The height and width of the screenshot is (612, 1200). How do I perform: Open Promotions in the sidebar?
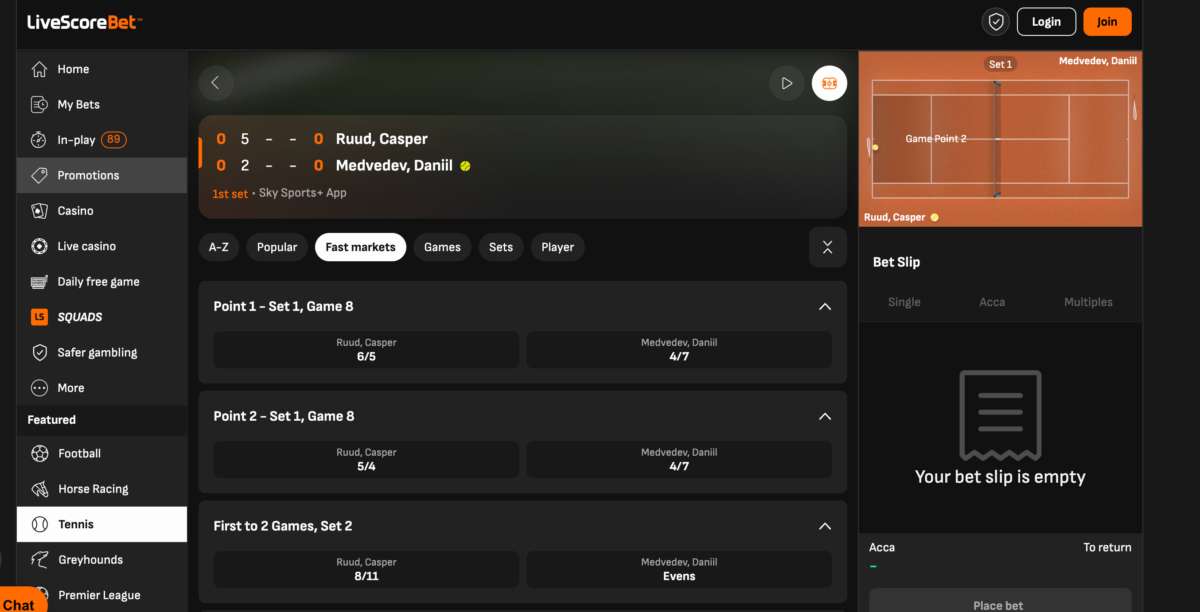point(102,175)
